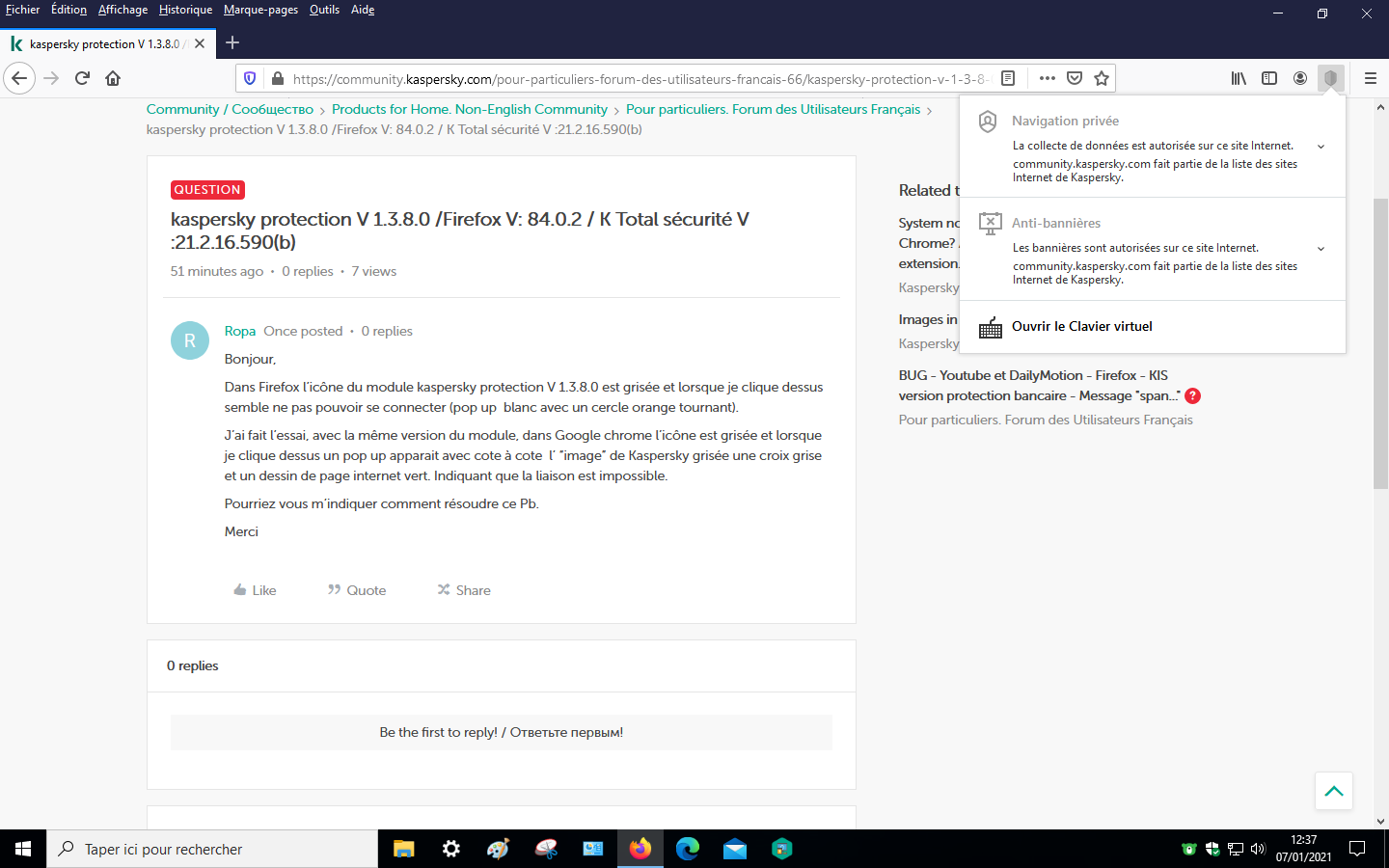
Task: Open the BUG - Youtube et DailyMotion topic
Action: [1040, 386]
